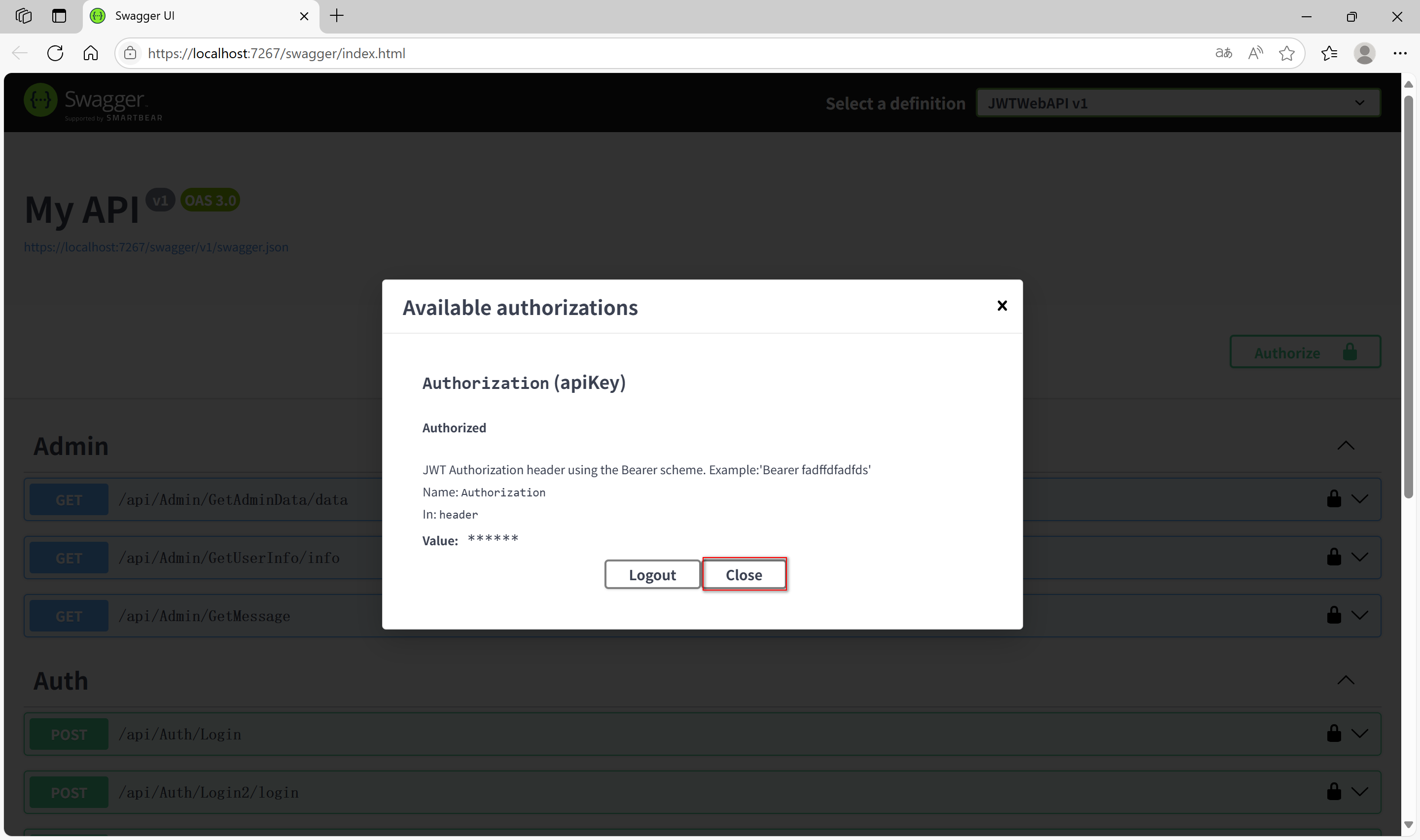Open the favorites list icon
Viewport: 1420px width, 840px height.
[1329, 53]
